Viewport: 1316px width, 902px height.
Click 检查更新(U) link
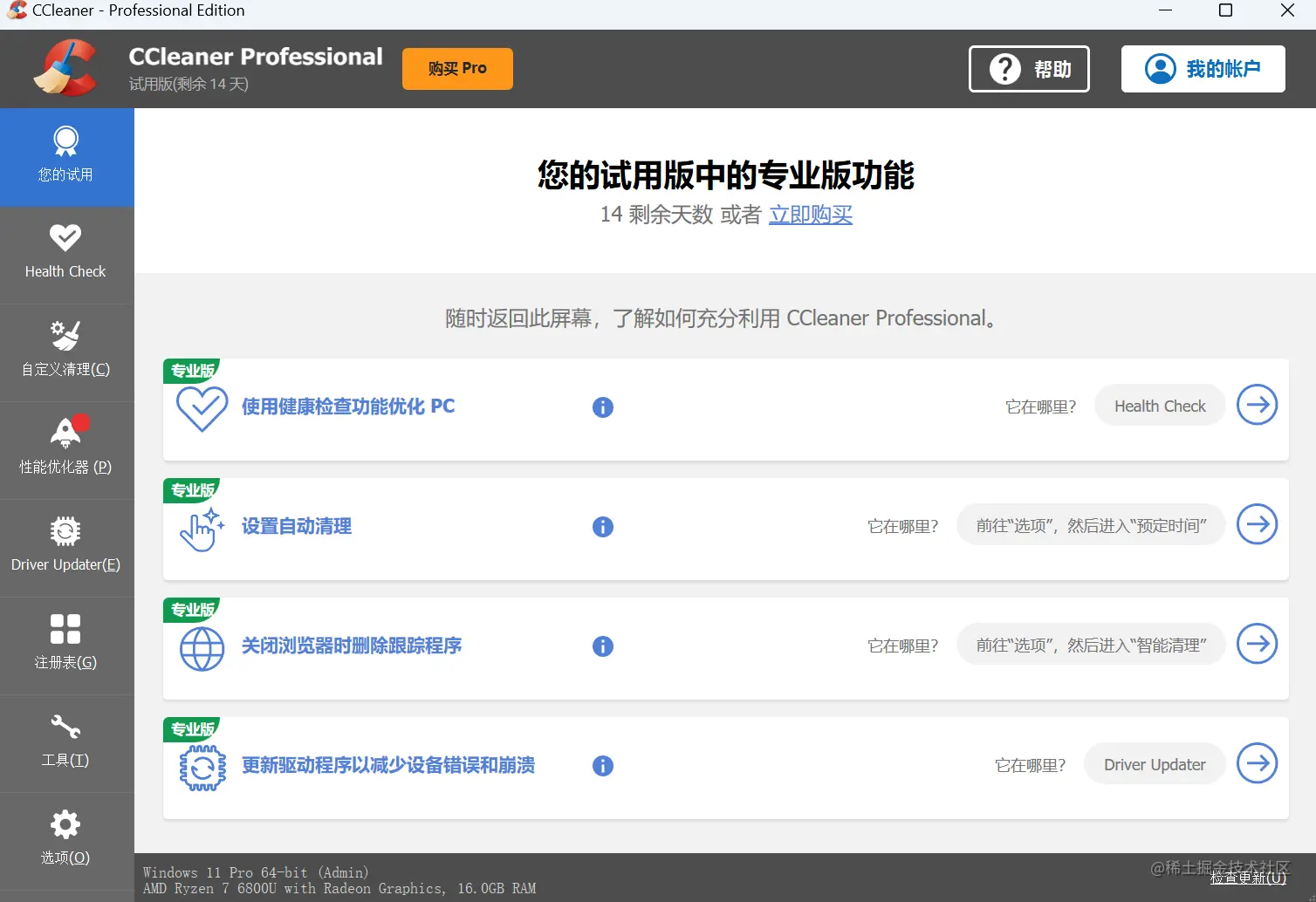1248,878
